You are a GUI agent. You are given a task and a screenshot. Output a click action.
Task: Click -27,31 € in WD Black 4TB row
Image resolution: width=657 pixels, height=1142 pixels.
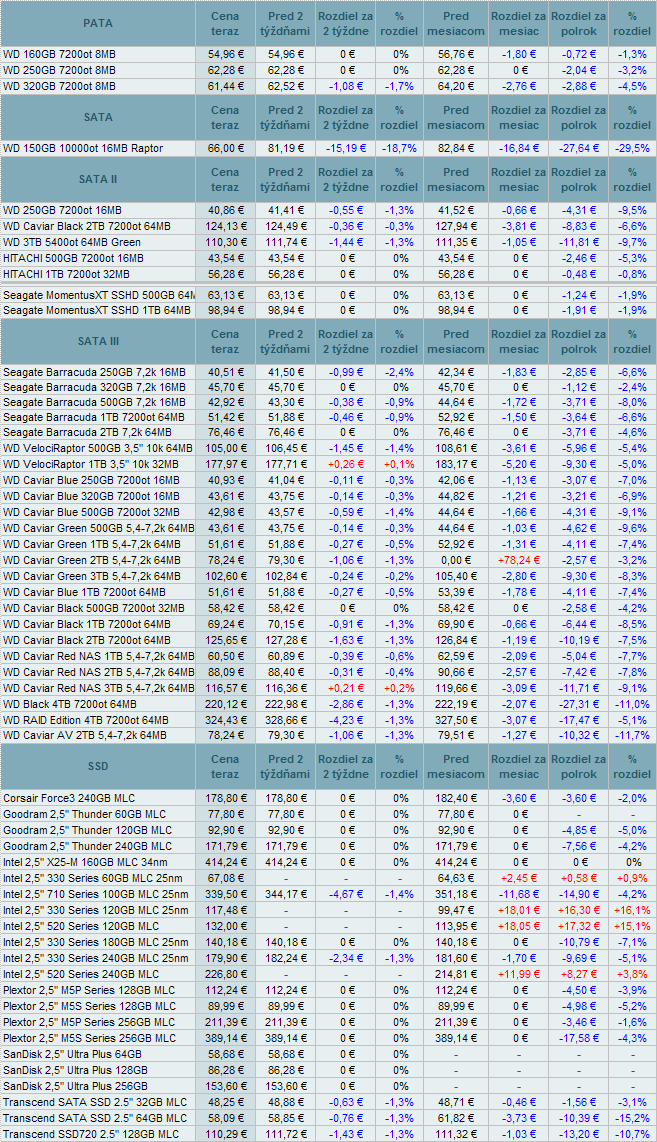[x=578, y=705]
